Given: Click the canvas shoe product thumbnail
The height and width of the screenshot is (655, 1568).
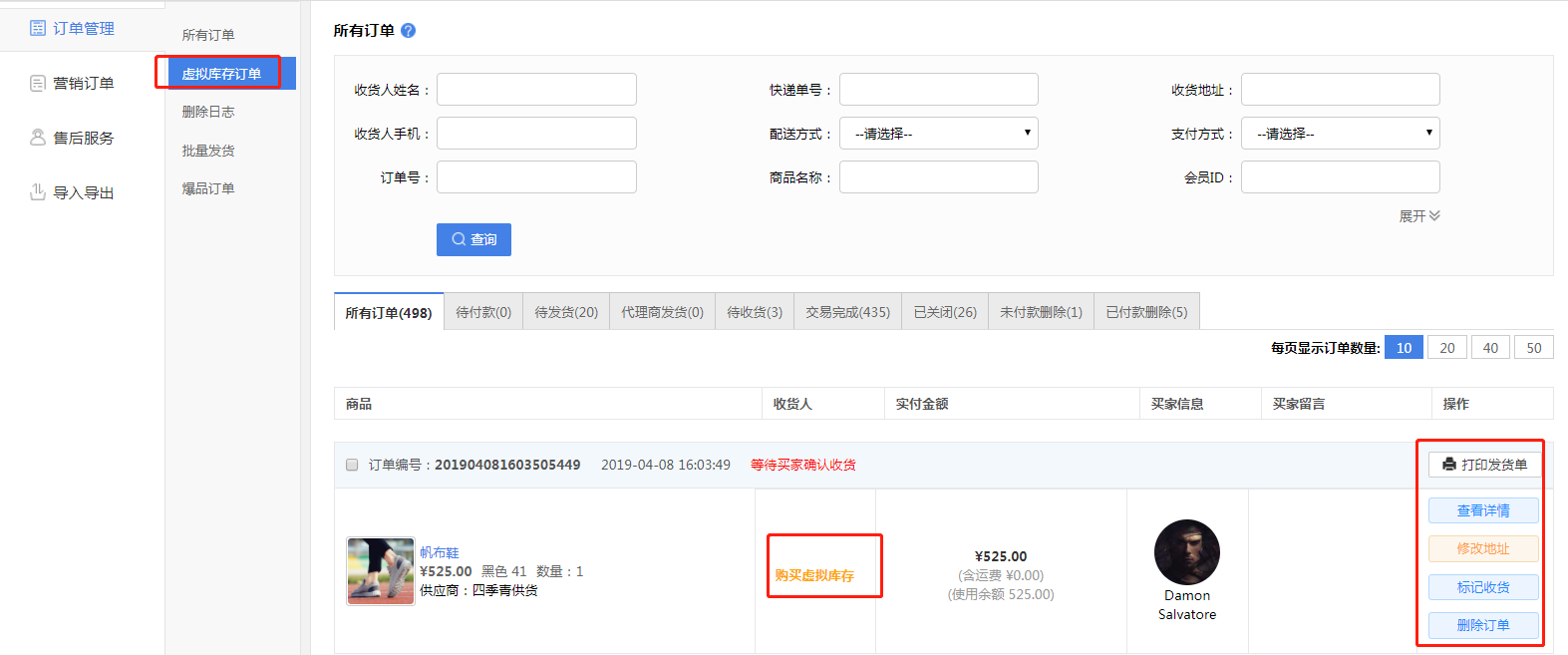Looking at the screenshot, I should tap(380, 571).
